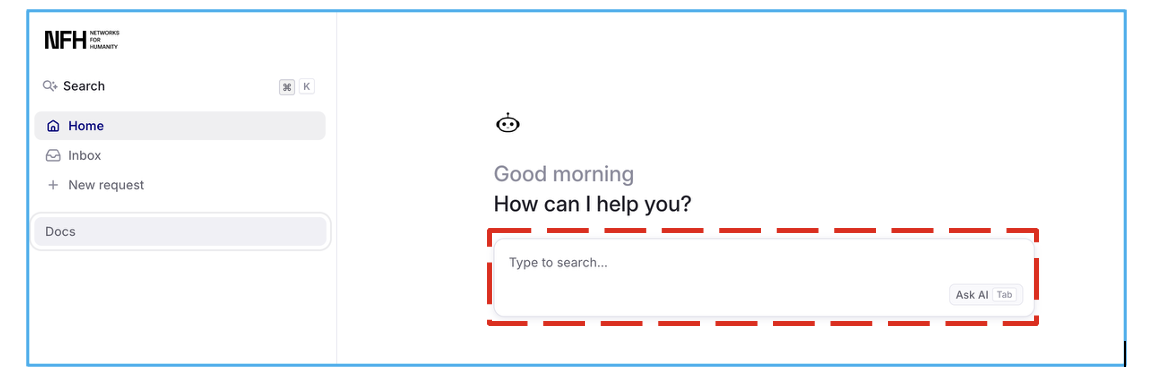Image resolution: width=1150 pixels, height=392 pixels.
Task: Click the How can I help you heading
Action: point(593,203)
